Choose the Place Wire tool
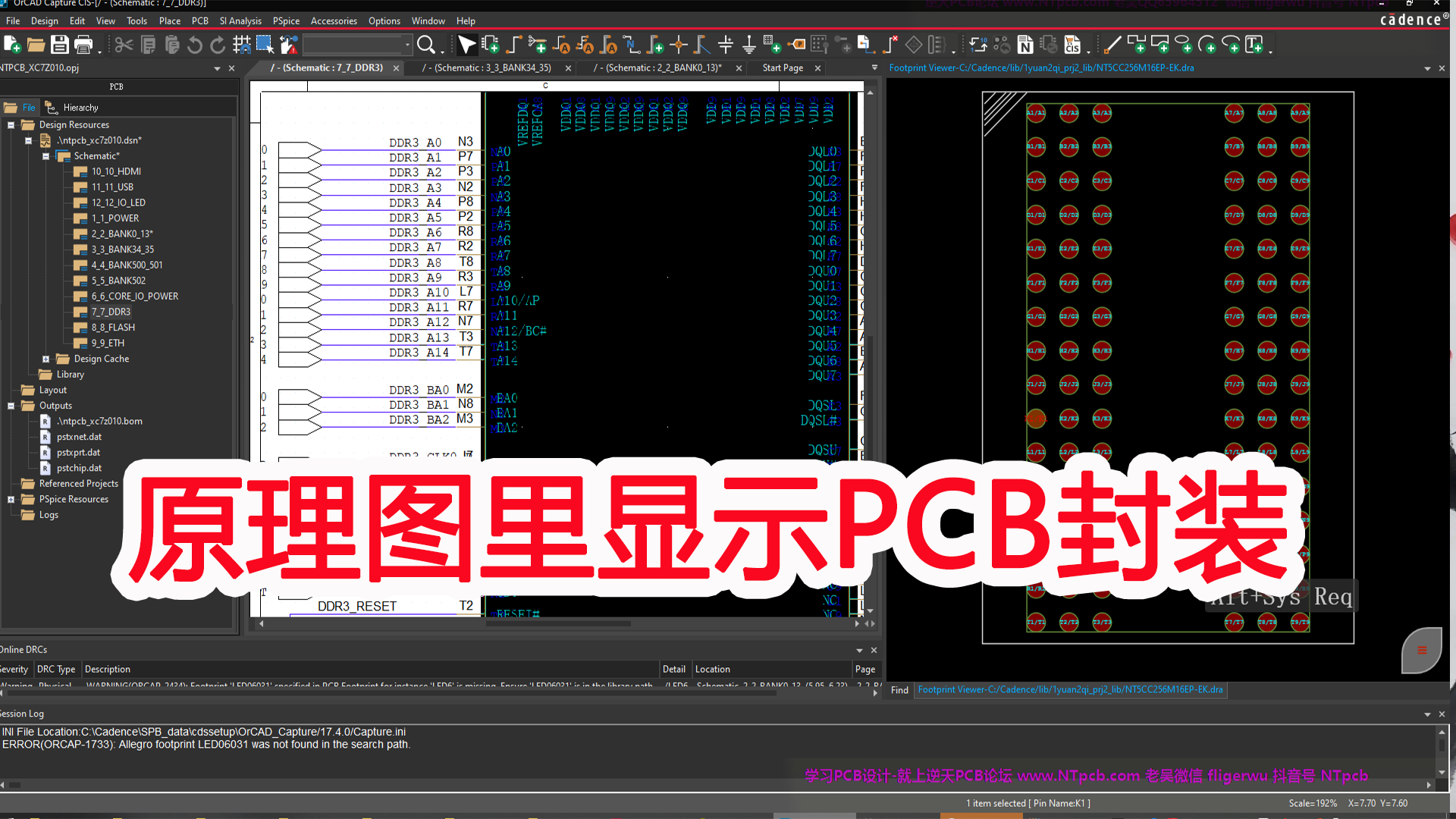Viewport: 1456px width, 819px height. (514, 45)
